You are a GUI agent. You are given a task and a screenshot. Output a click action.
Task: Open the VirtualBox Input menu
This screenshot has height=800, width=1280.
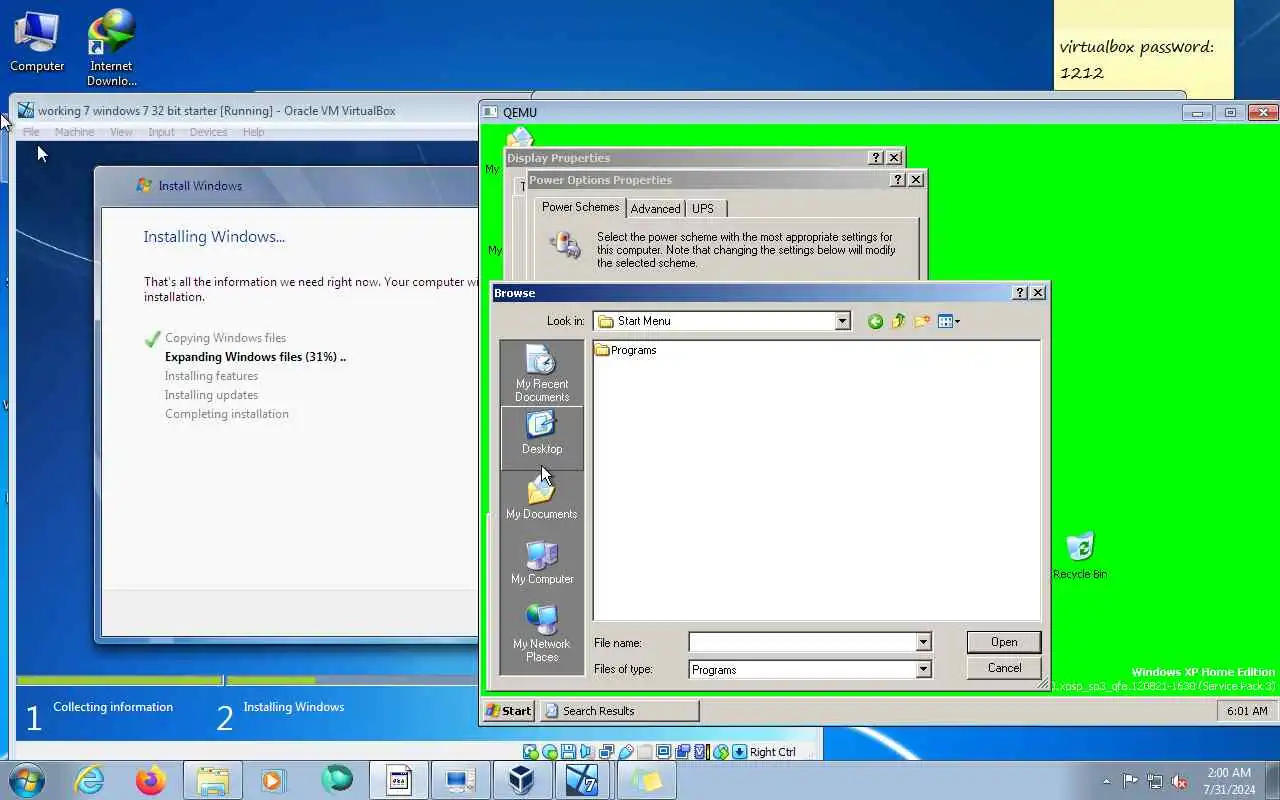(161, 132)
